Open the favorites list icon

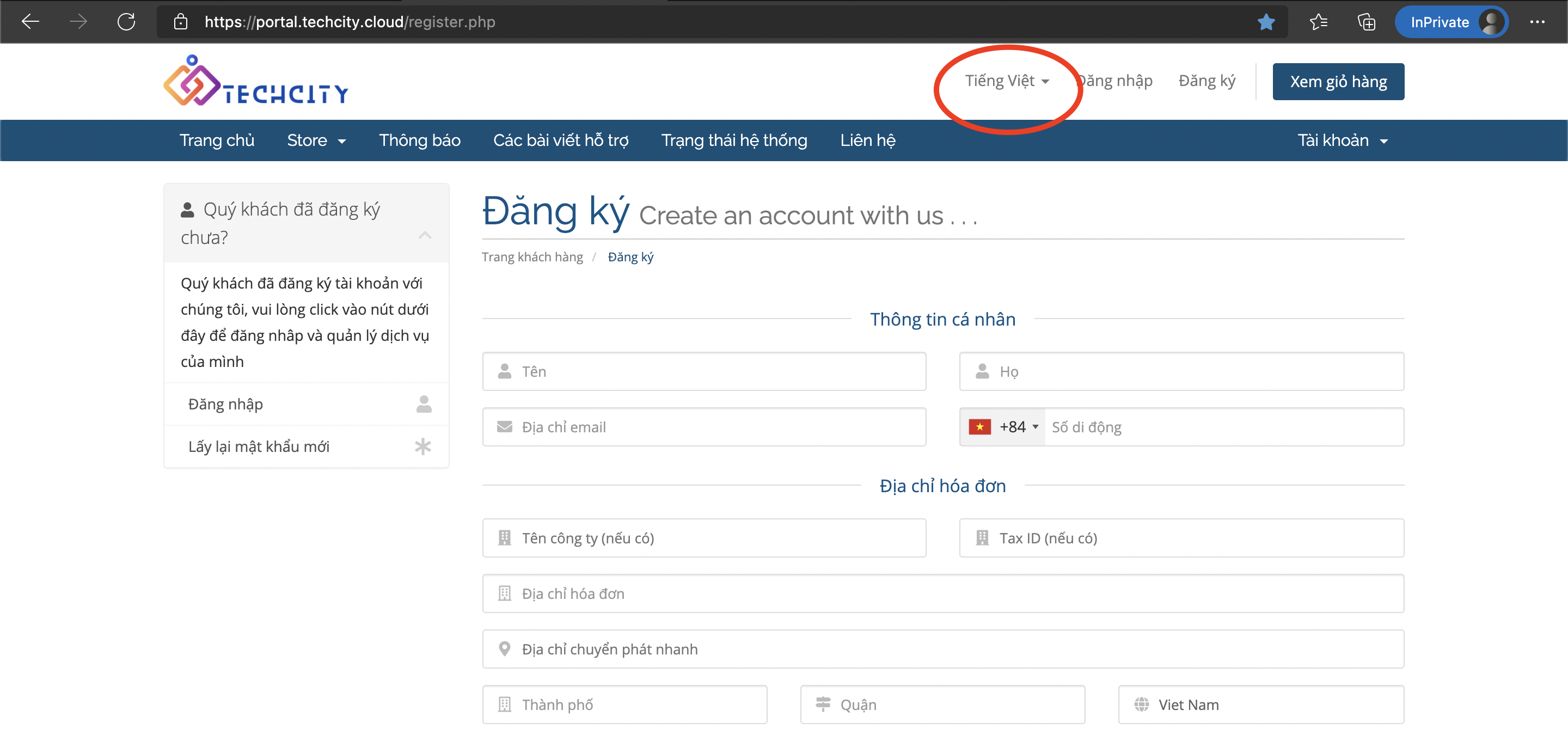[1318, 22]
